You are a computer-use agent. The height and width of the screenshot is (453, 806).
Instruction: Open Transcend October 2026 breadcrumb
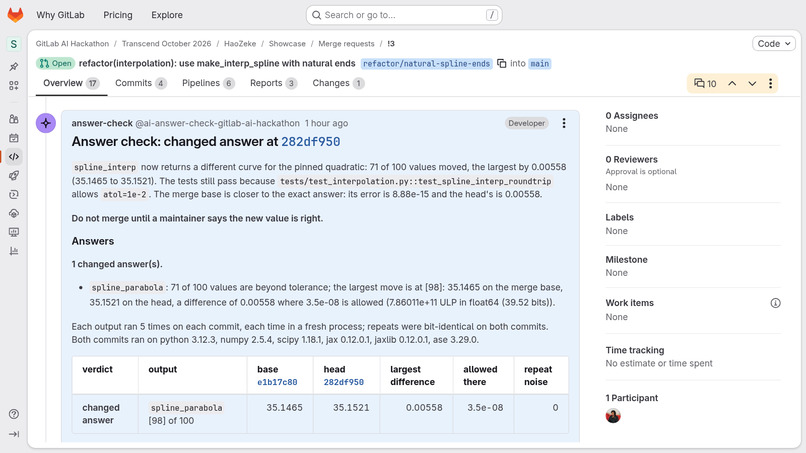166,44
